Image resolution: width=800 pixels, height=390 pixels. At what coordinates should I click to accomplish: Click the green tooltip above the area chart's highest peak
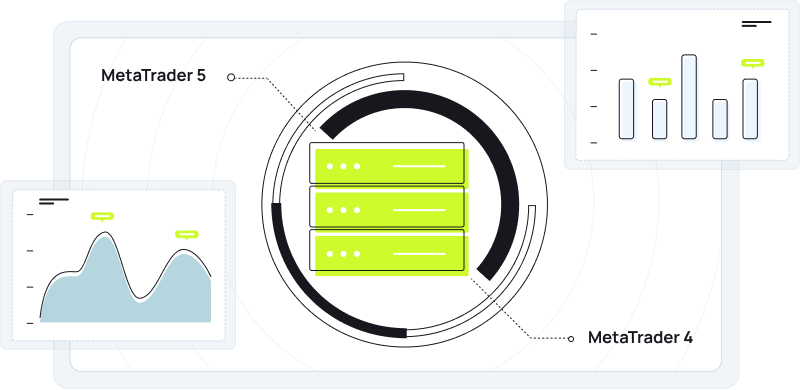pos(102,216)
